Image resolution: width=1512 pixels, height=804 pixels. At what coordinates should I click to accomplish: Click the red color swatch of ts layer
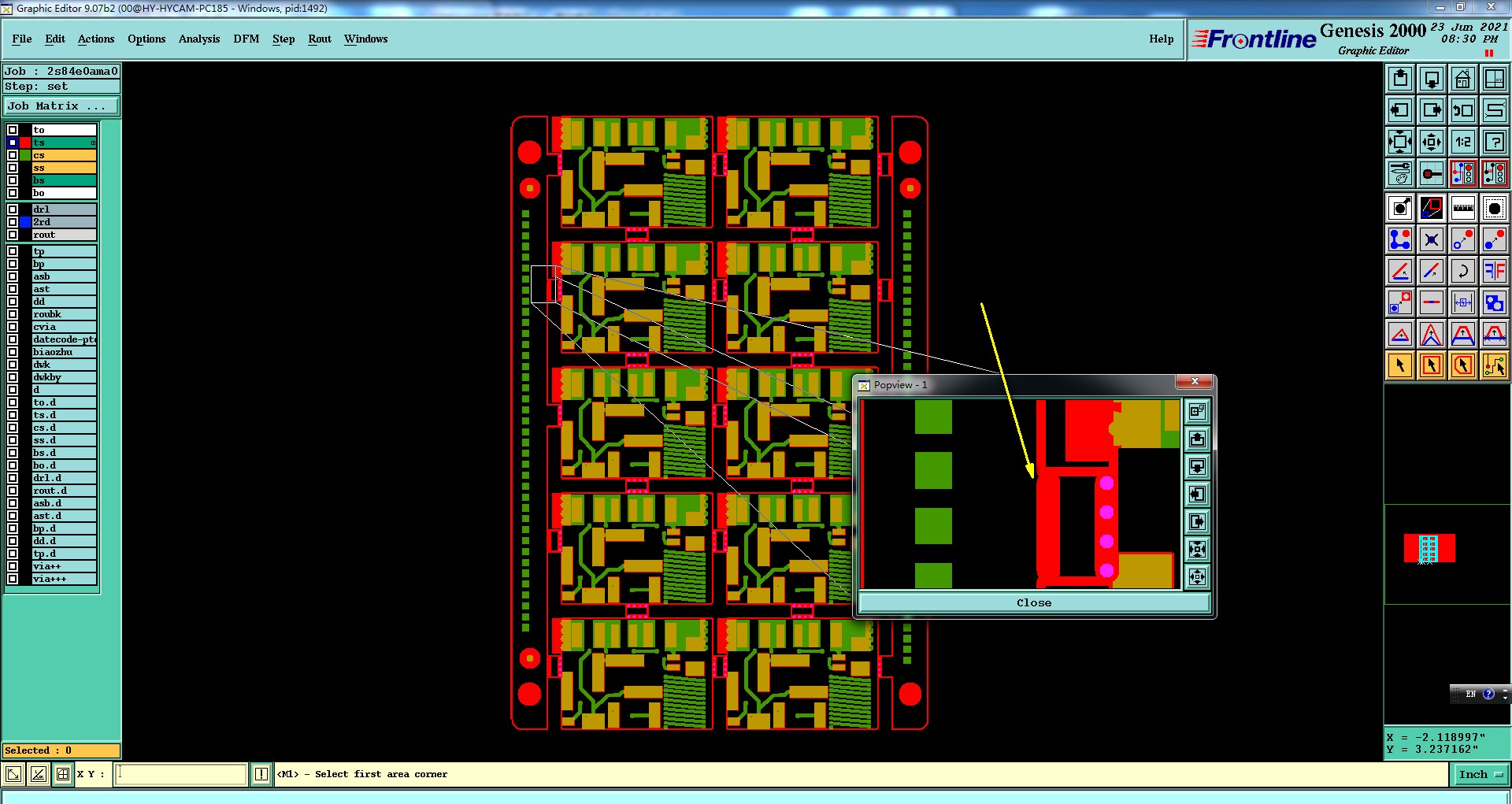point(25,143)
